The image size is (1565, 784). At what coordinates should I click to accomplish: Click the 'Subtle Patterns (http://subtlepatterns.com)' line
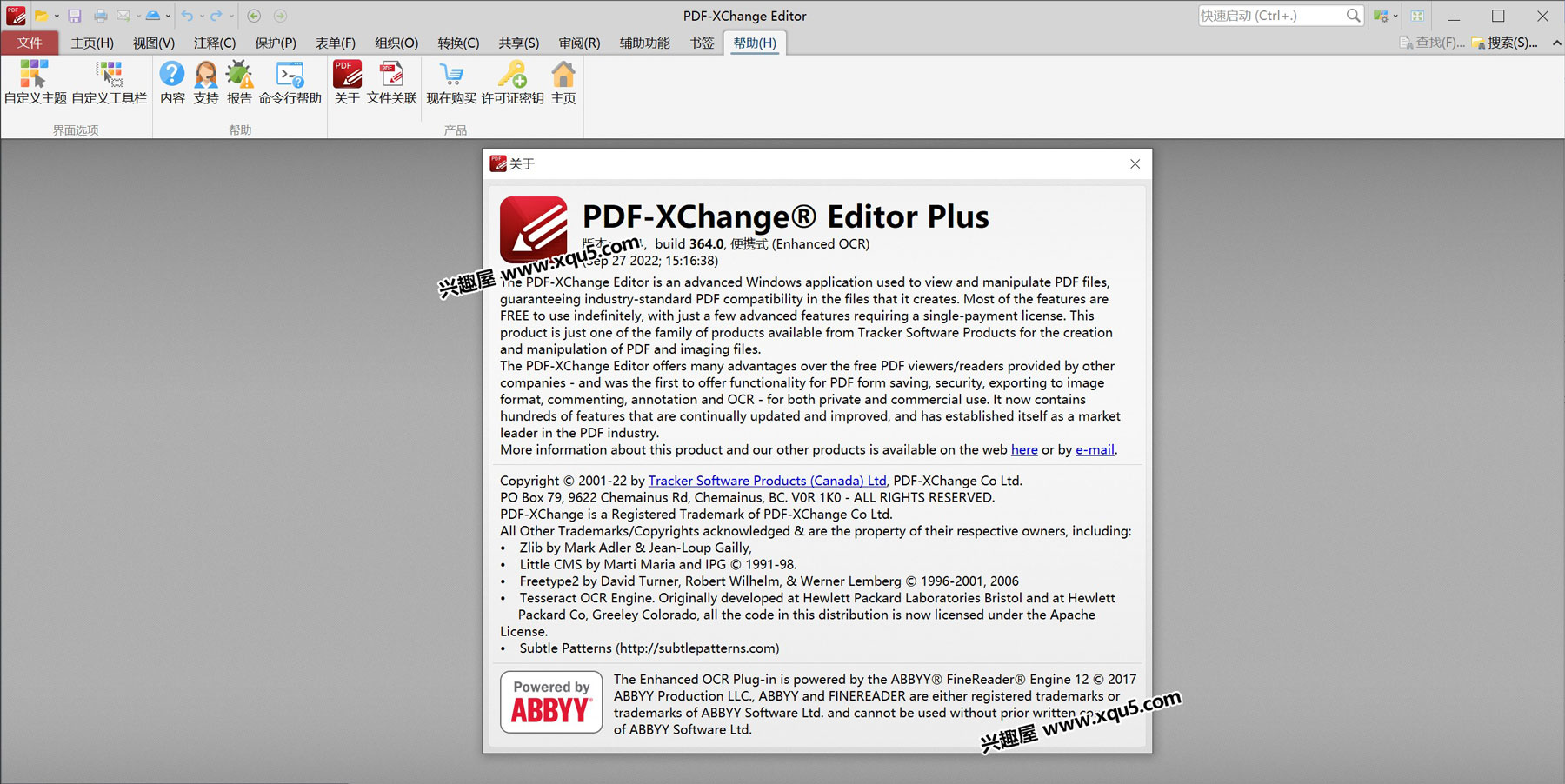[649, 648]
